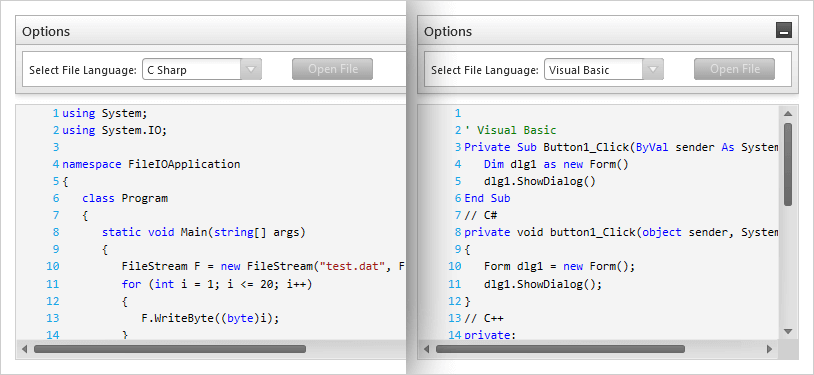Viewport: 814px width, 375px height.
Task: Click the right editor horizontal scrollbar thumb
Action: (560, 349)
